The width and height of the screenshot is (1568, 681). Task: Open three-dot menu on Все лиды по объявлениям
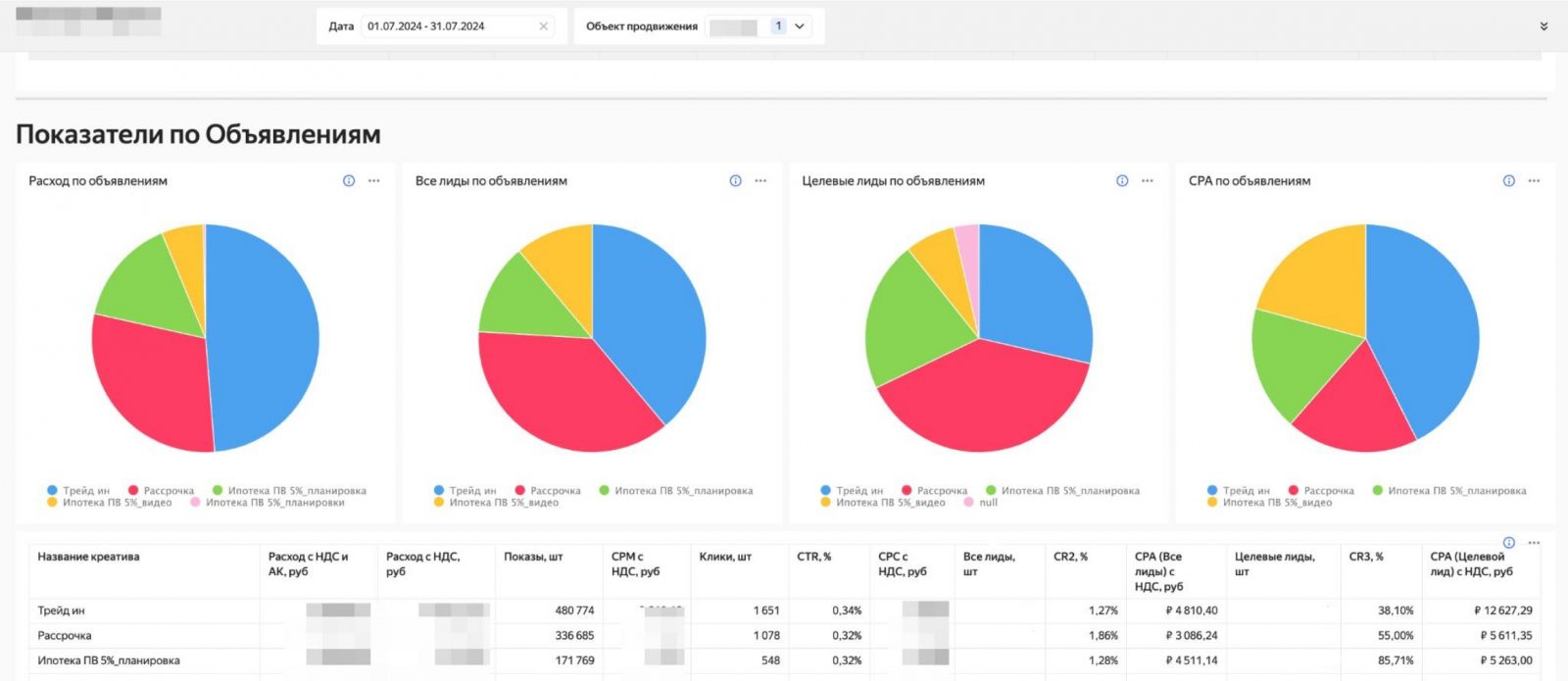pyautogui.click(x=760, y=181)
